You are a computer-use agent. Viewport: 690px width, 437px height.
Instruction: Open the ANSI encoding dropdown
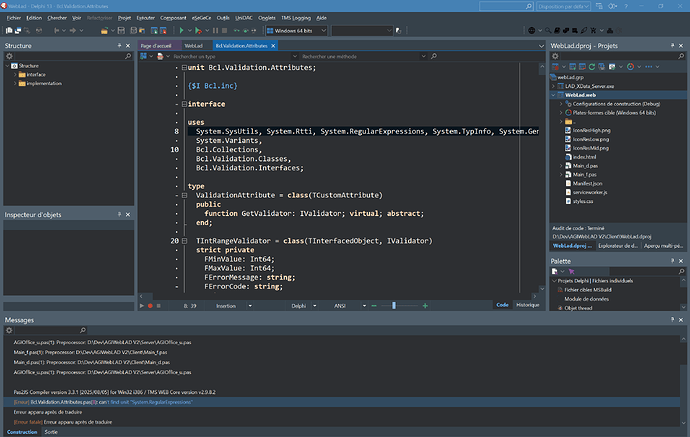pyautogui.click(x=364, y=306)
